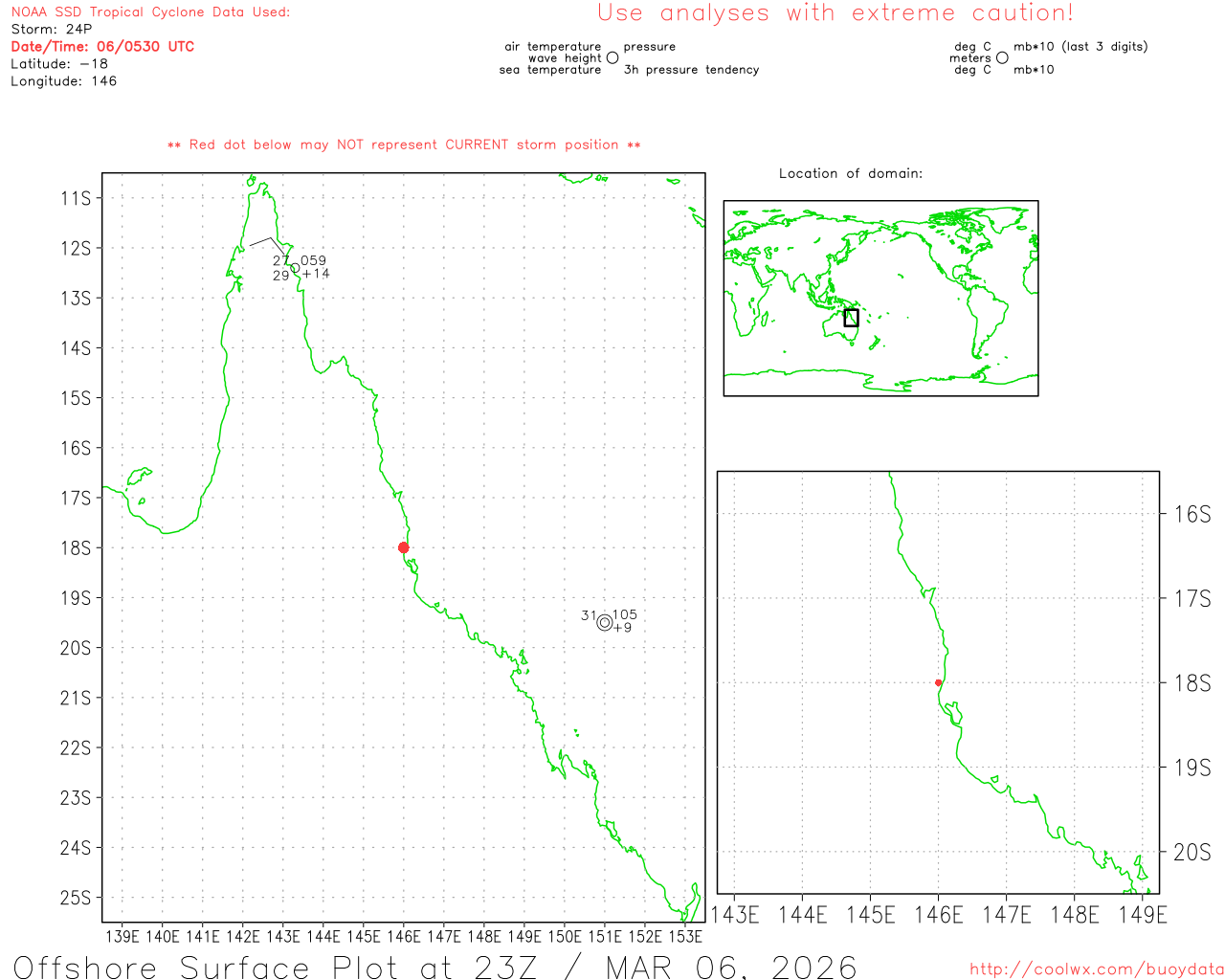Click the 20S label on inset map
The width and height of the screenshot is (1225, 980).
[x=1192, y=853]
